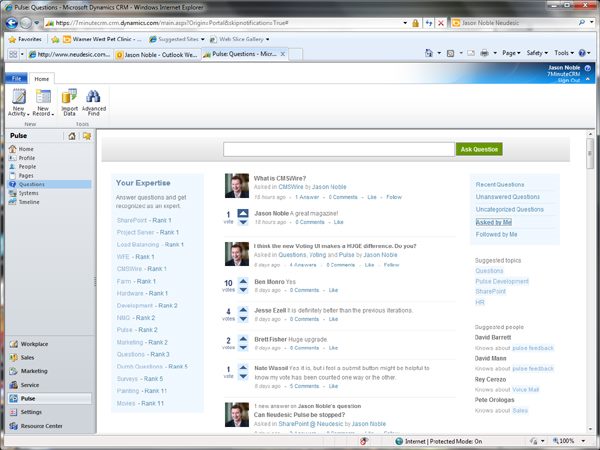Click the Sign Out link
The image size is (600, 450).
point(569,80)
